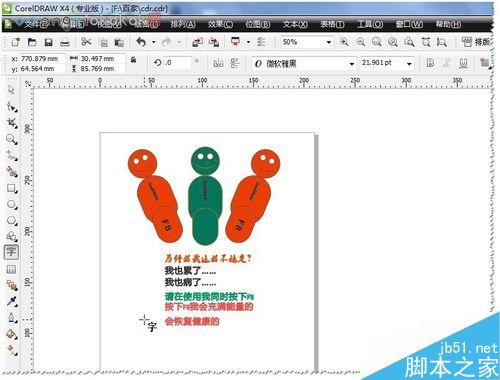Click the green smiley figure on canvas
This screenshot has width=500, height=380.
coord(205,196)
